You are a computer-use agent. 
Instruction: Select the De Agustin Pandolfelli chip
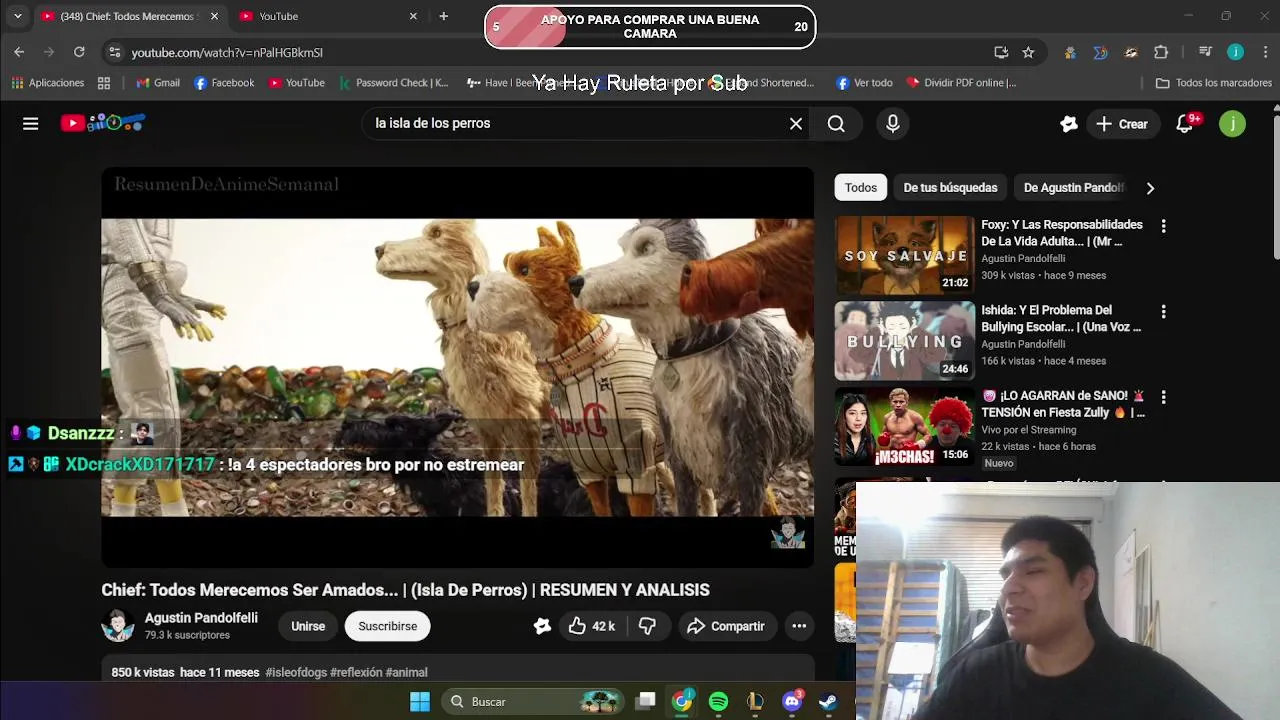(x=1074, y=188)
